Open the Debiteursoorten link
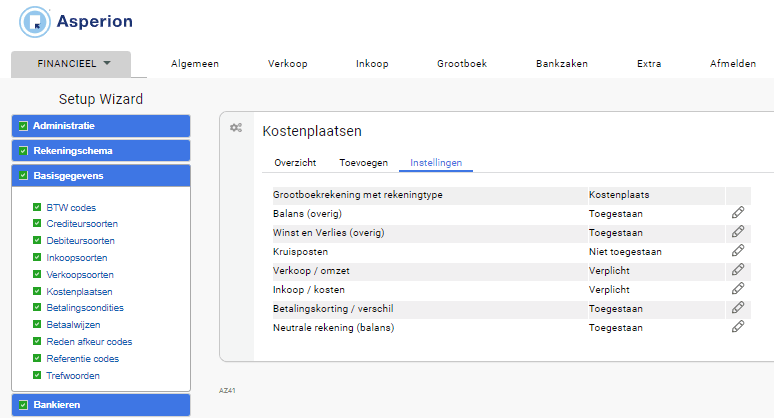The image size is (774, 418). (x=80, y=241)
